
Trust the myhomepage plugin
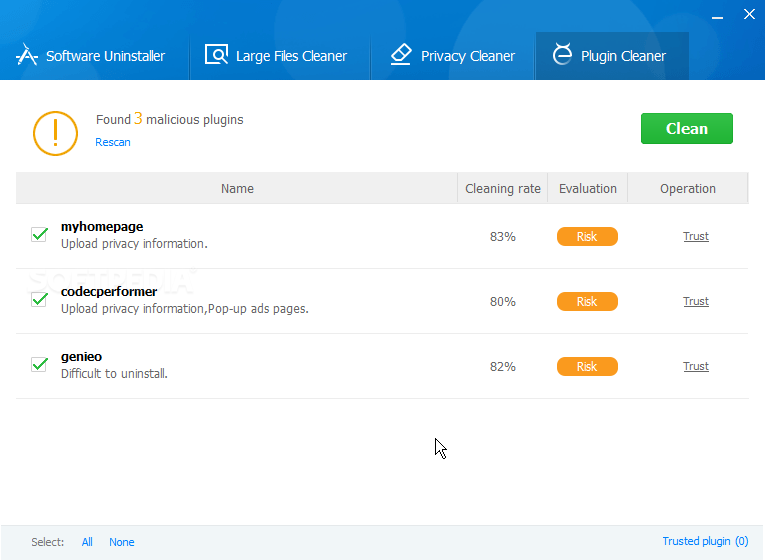[x=696, y=236]
